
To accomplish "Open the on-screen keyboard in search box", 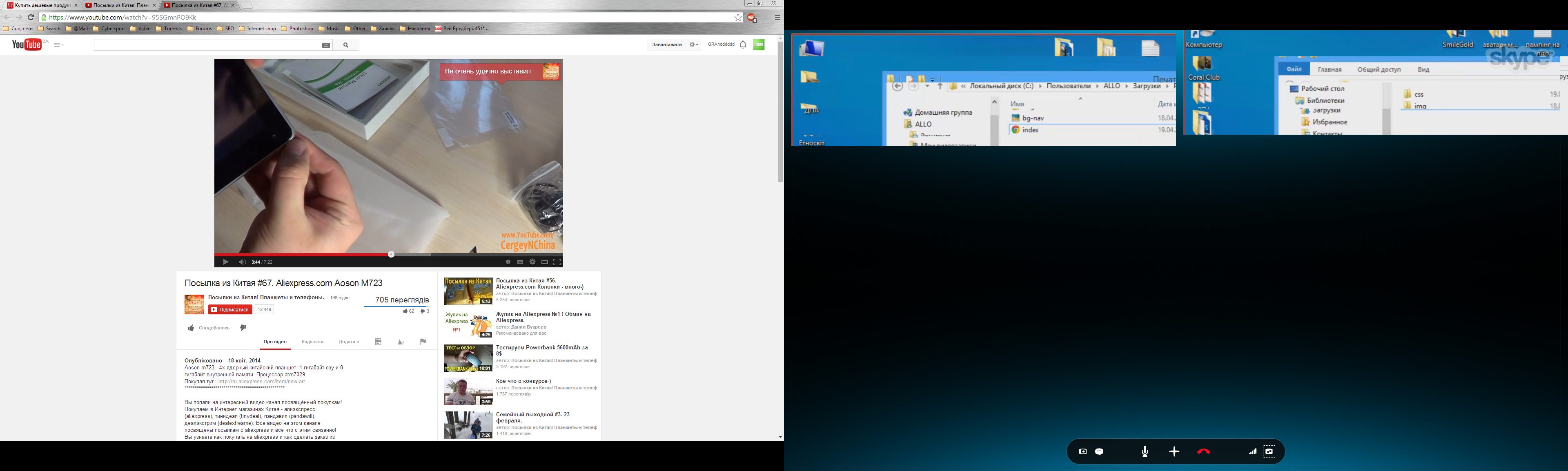I will (326, 45).
